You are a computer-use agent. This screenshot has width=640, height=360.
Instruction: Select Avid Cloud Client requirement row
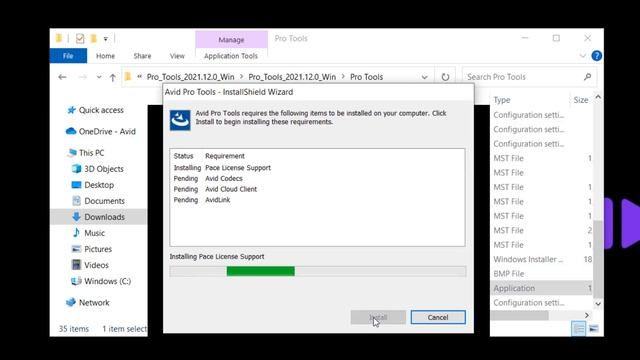click(216, 189)
